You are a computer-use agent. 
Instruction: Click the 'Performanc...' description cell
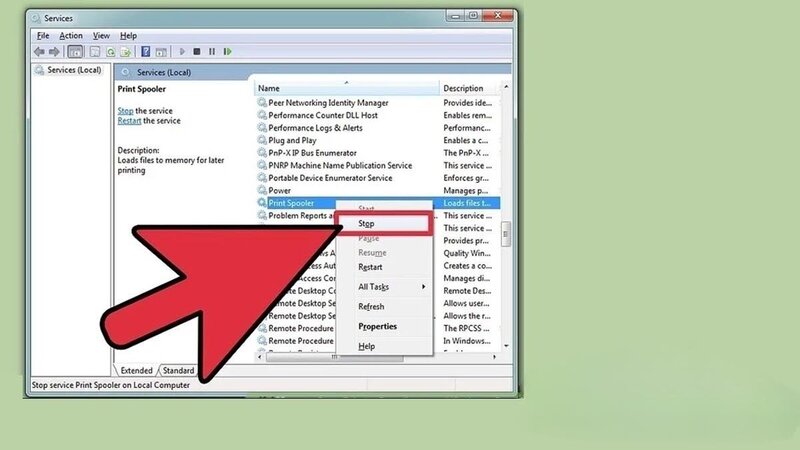pos(467,128)
